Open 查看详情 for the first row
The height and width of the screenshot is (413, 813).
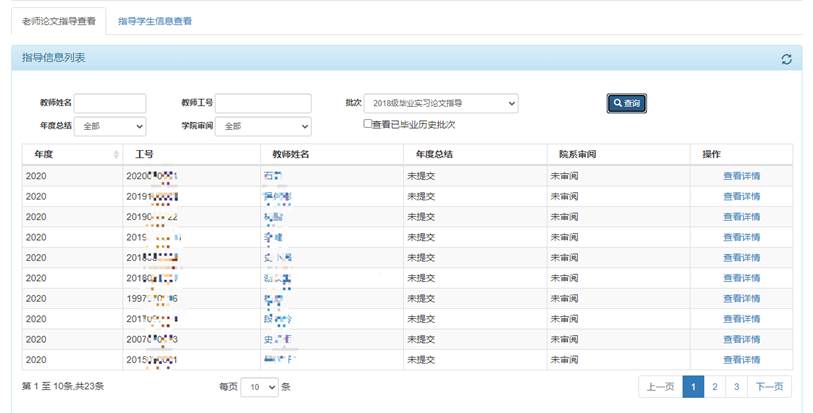(x=741, y=176)
